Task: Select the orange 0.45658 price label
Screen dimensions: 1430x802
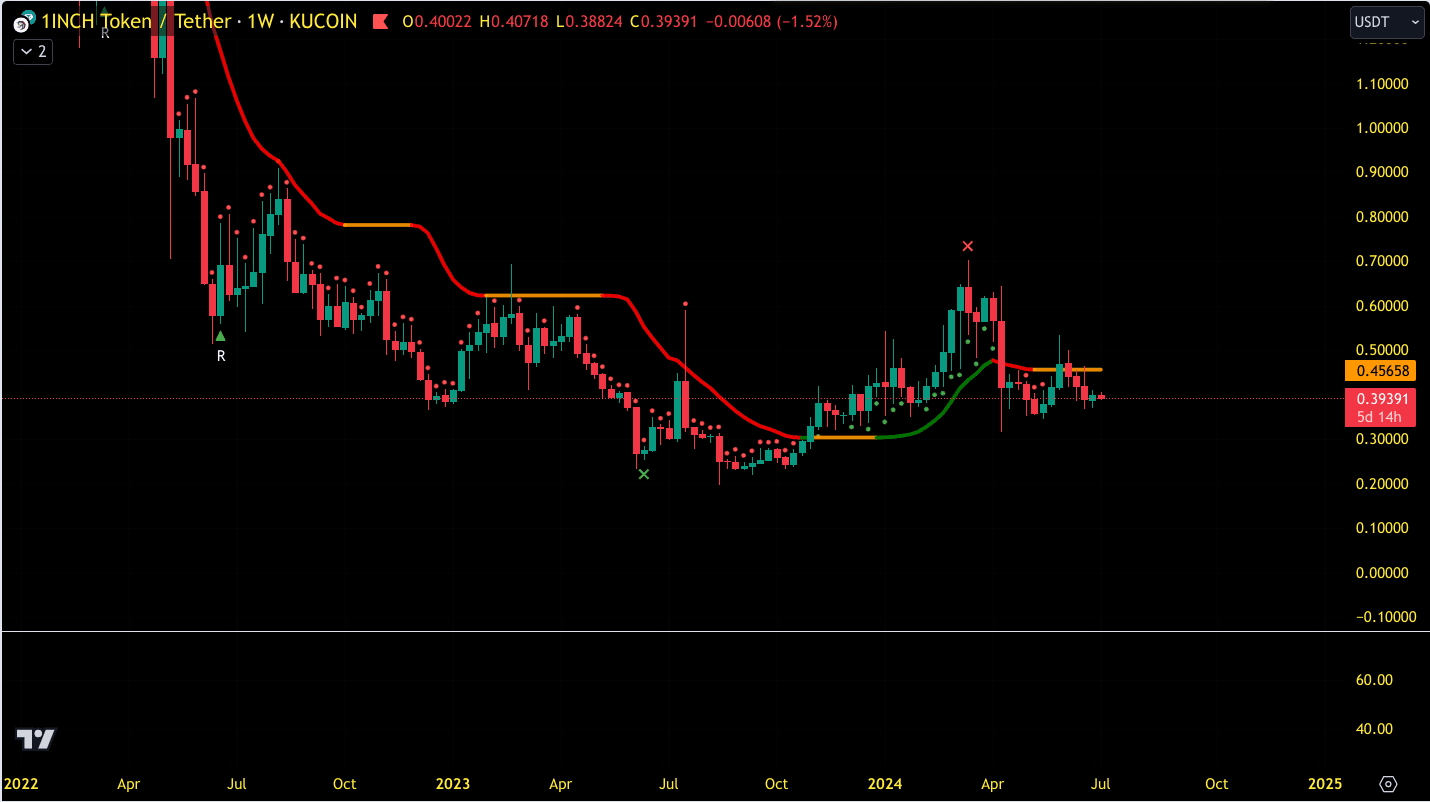Action: pos(1381,371)
